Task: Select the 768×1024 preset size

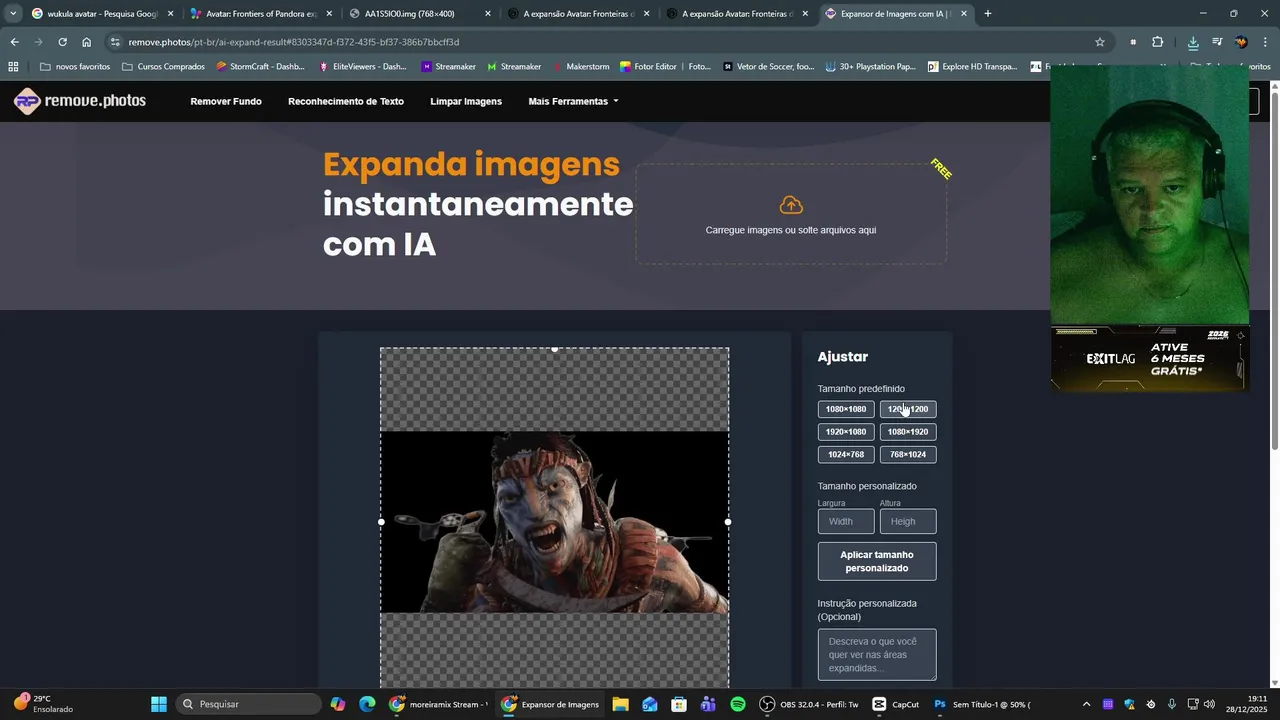Action: tap(908, 455)
